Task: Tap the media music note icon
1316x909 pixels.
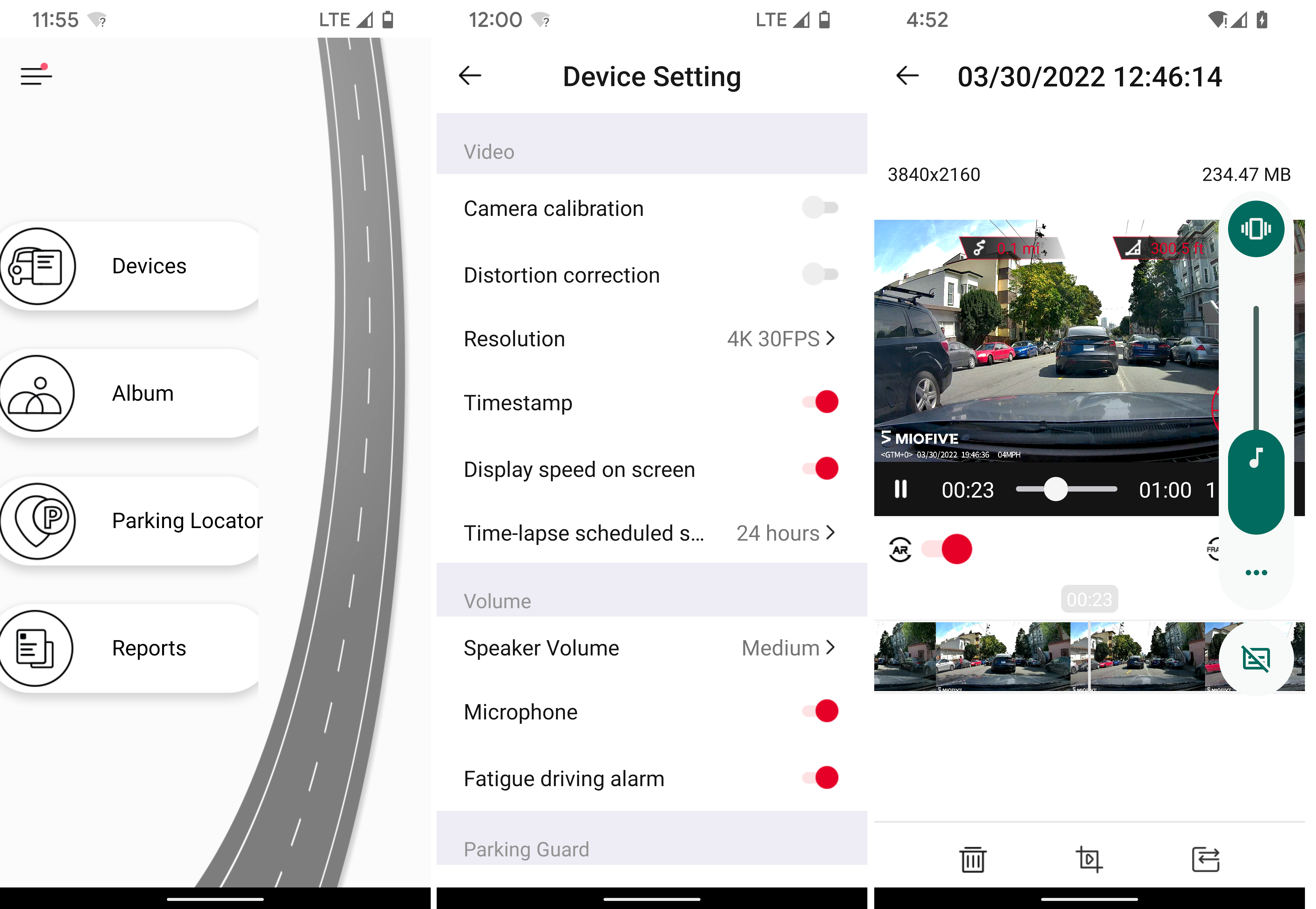Action: point(1256,457)
